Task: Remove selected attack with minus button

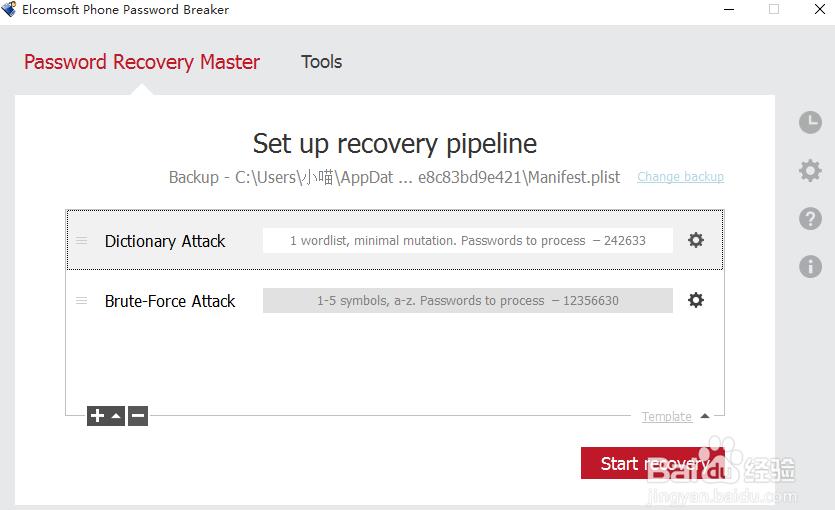Action: coord(138,416)
